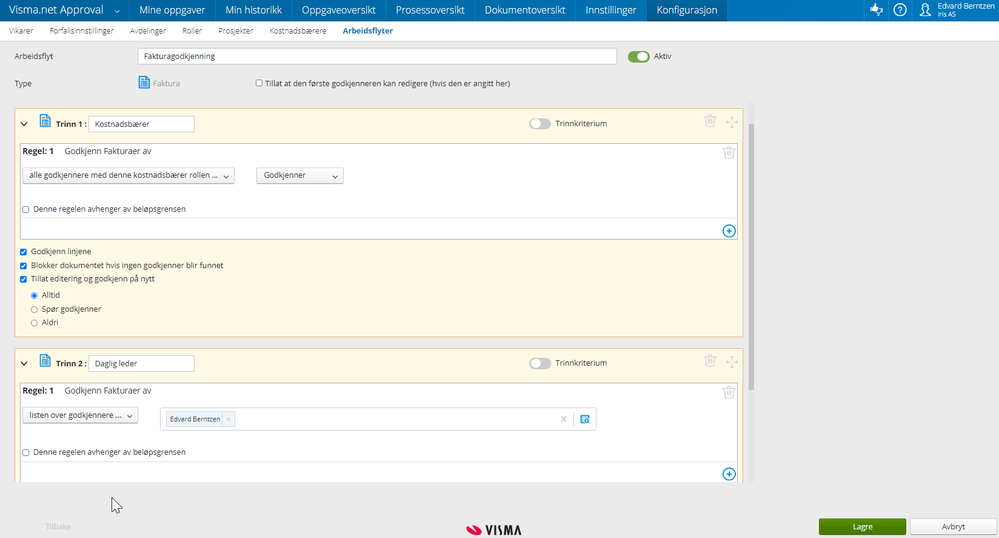999x538 pixels.
Task: Click the Avbryt button
Action: pos(953,527)
